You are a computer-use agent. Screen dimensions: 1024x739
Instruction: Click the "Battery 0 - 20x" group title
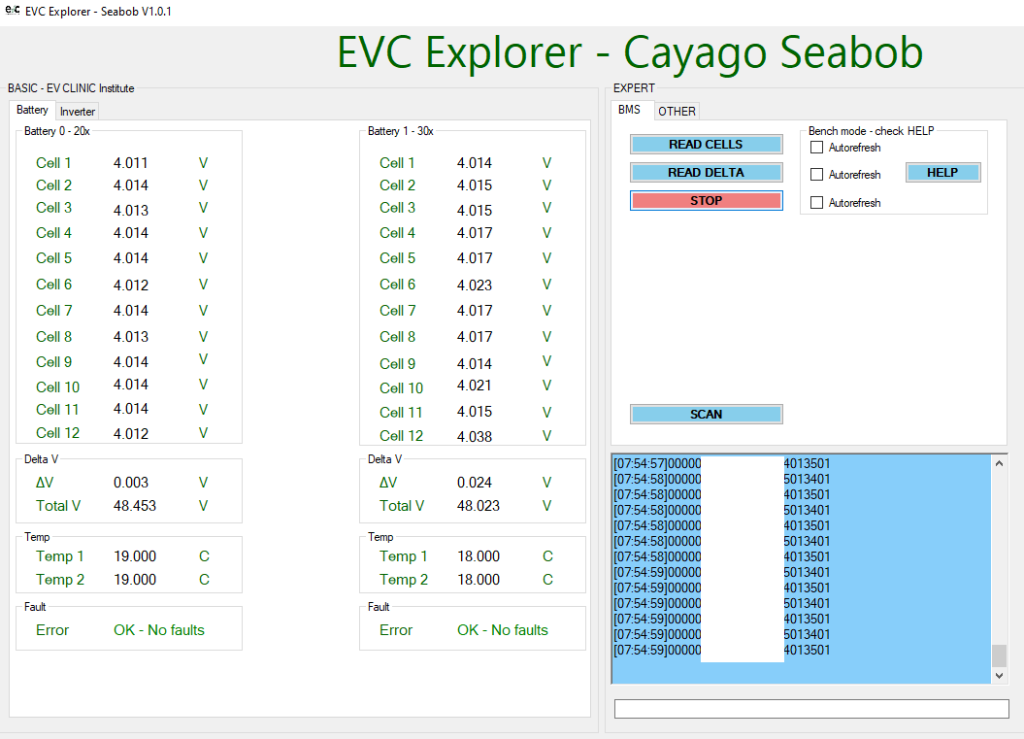(57, 131)
